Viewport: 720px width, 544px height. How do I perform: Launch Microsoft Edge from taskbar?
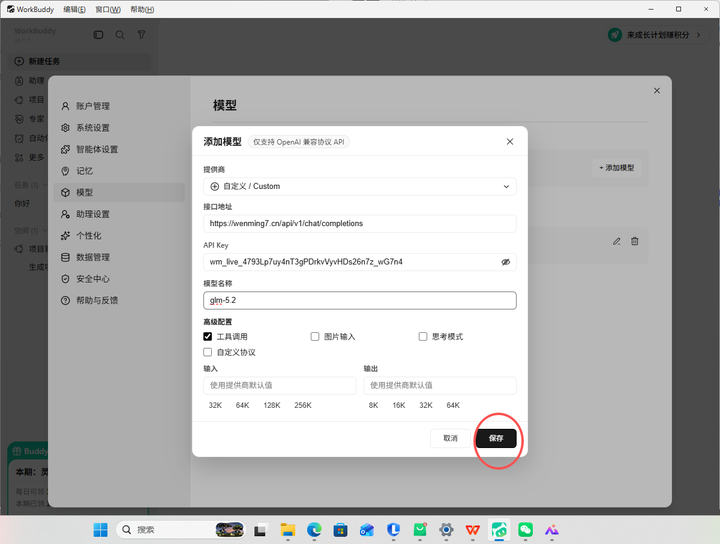[314, 530]
